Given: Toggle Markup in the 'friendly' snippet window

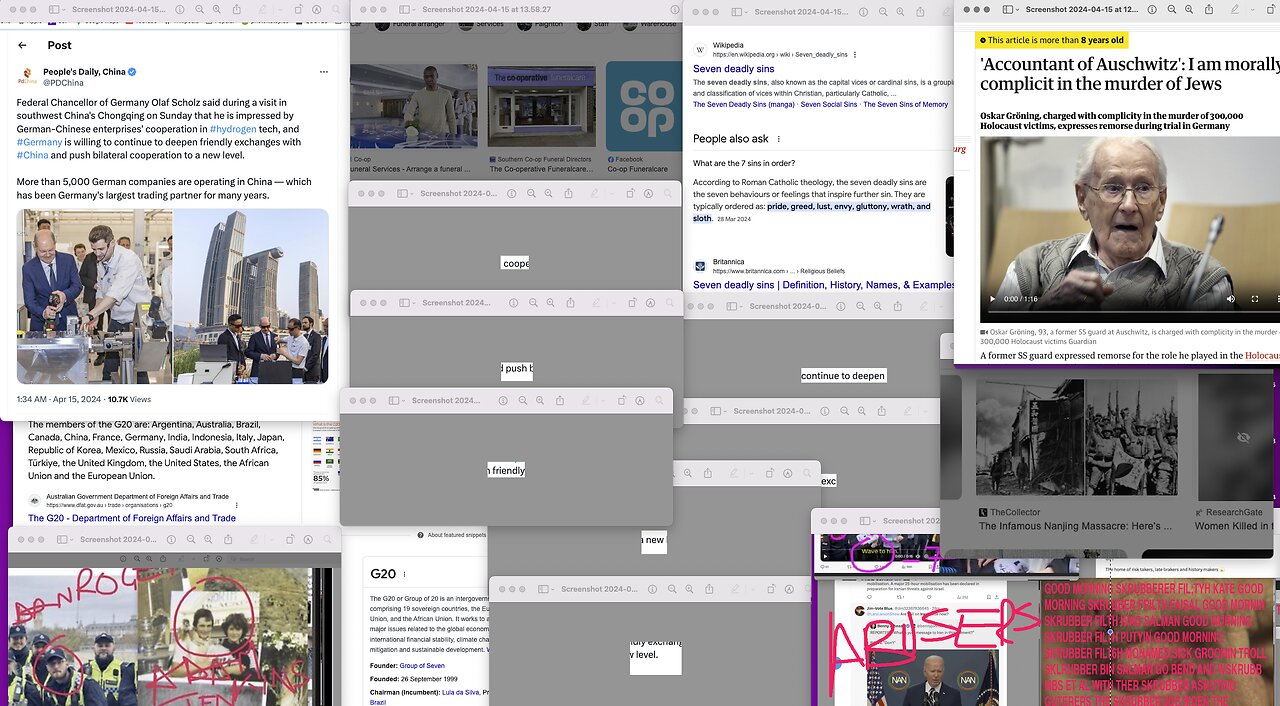Looking at the screenshot, I should [640, 400].
